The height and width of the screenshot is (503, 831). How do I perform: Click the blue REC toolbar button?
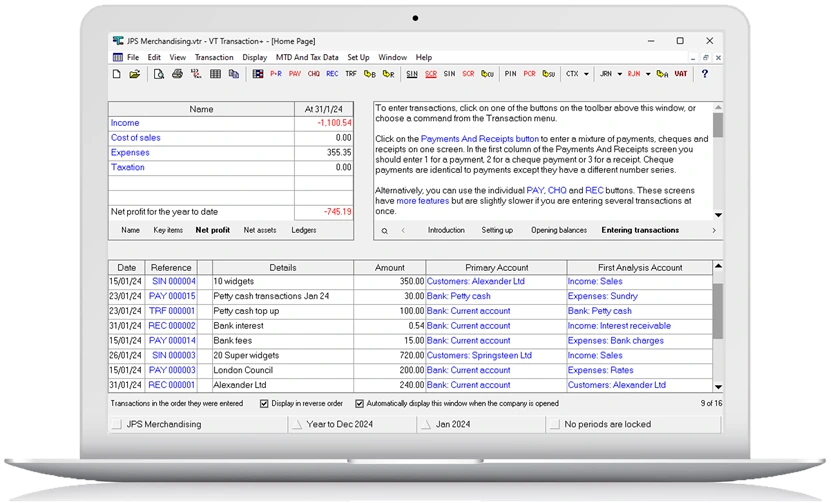pyautogui.click(x=332, y=74)
